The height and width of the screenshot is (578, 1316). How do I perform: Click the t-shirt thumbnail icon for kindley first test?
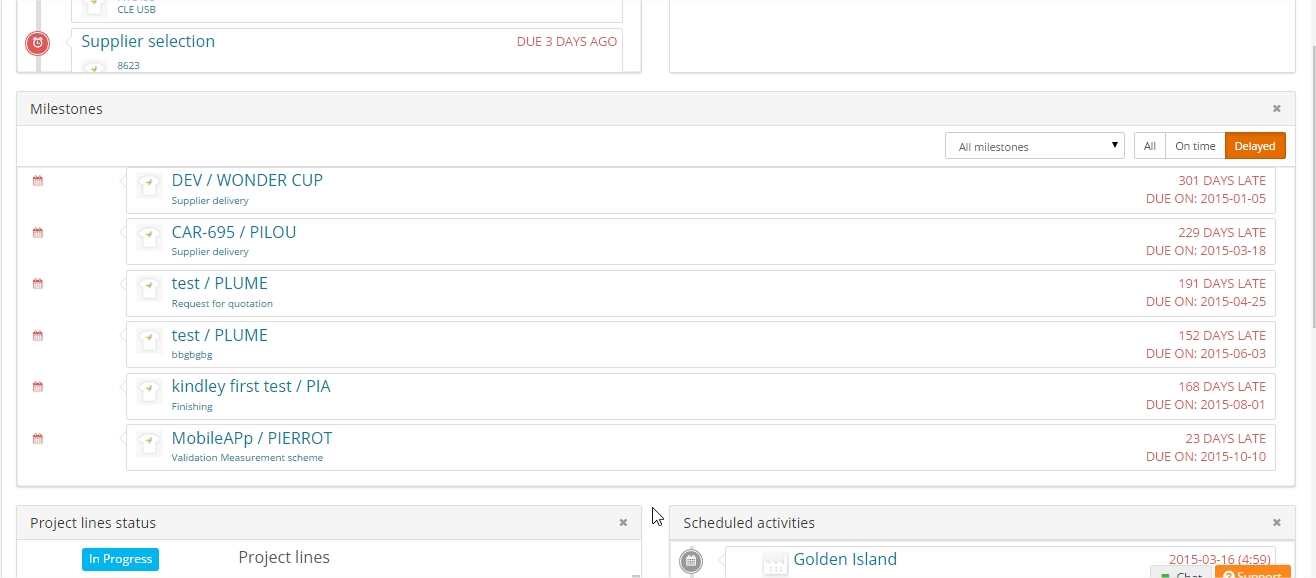(149, 391)
